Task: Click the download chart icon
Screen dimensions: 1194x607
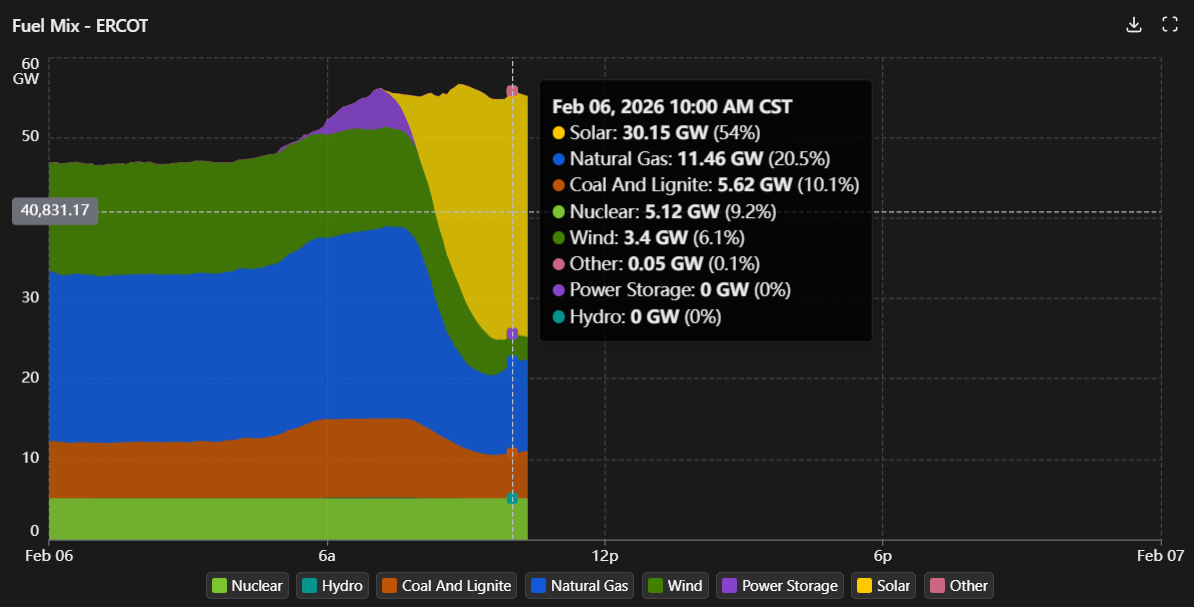Action: coord(1133,25)
